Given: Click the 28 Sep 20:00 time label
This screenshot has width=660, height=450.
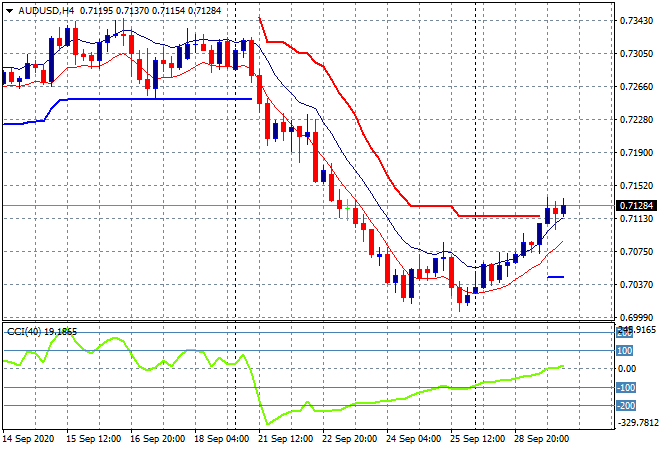Looking at the screenshot, I should (541, 439).
